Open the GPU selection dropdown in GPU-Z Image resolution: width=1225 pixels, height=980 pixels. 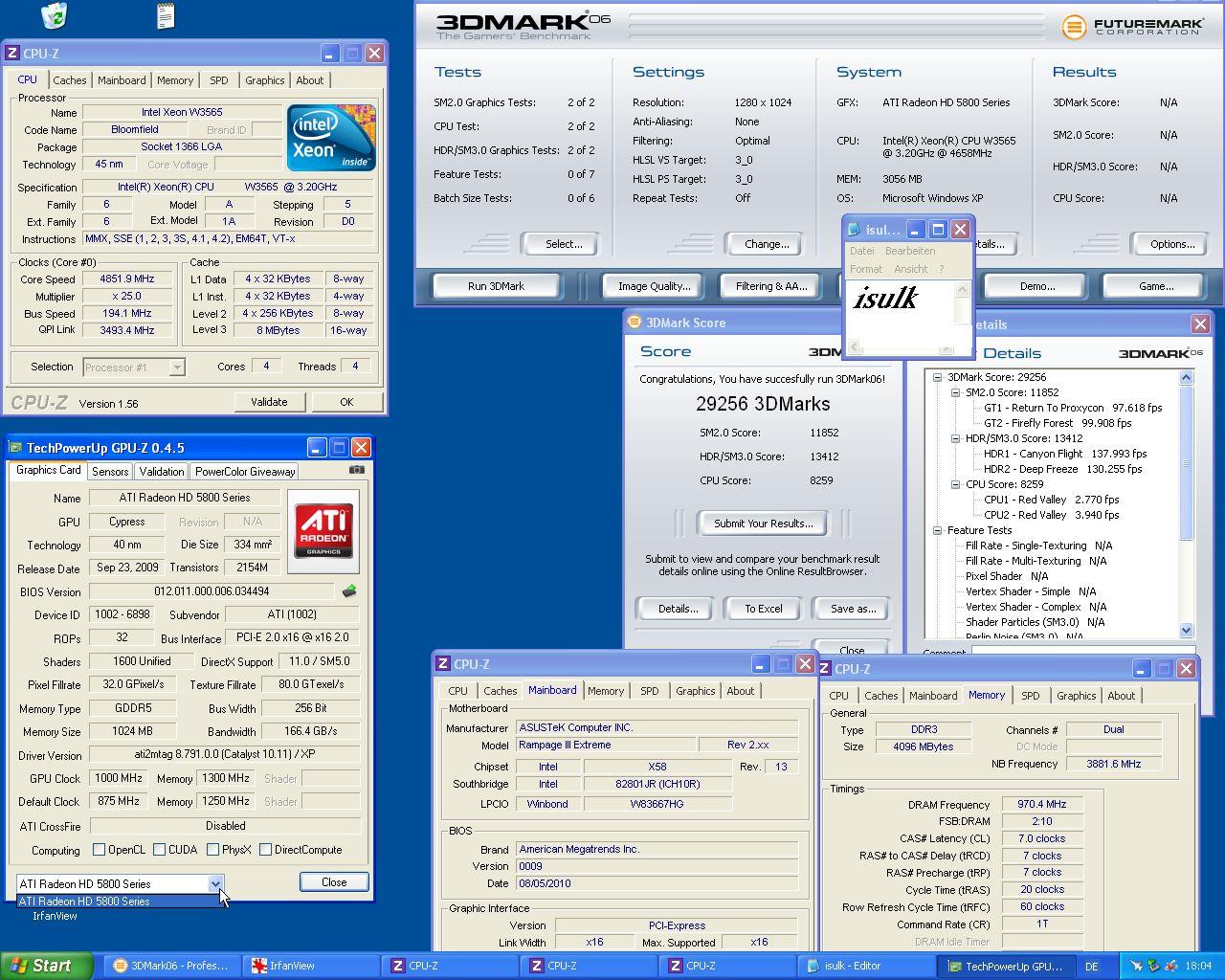(x=215, y=883)
